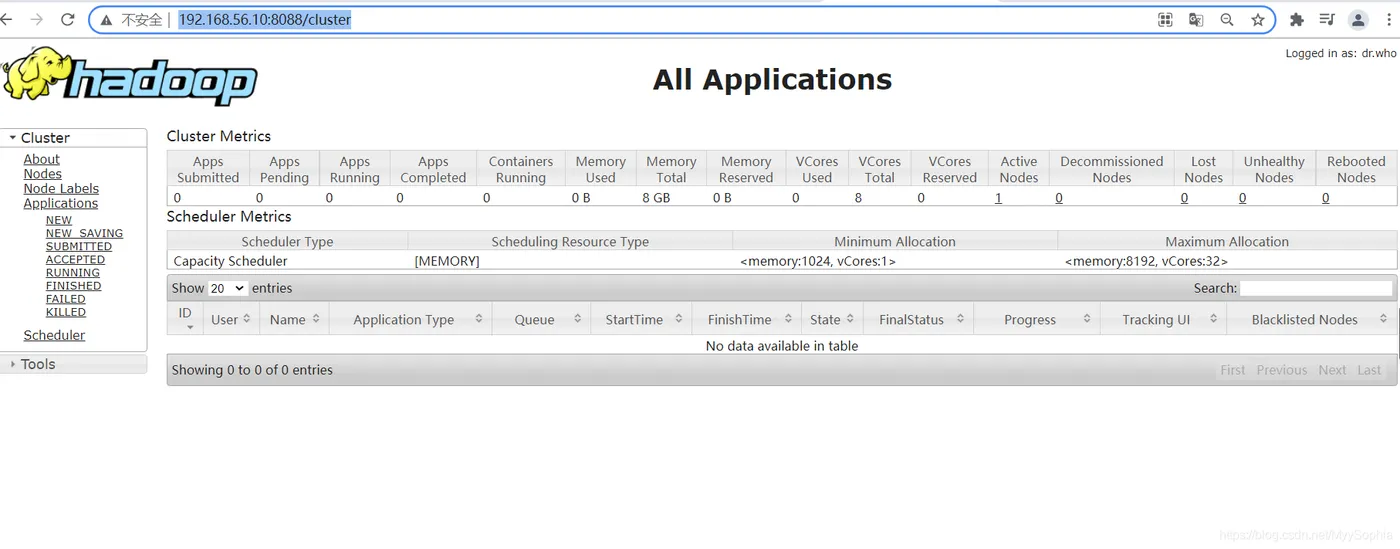Image resolution: width=1400 pixels, height=549 pixels.
Task: Filter applications by ACCEPTED state
Action: tap(75, 259)
